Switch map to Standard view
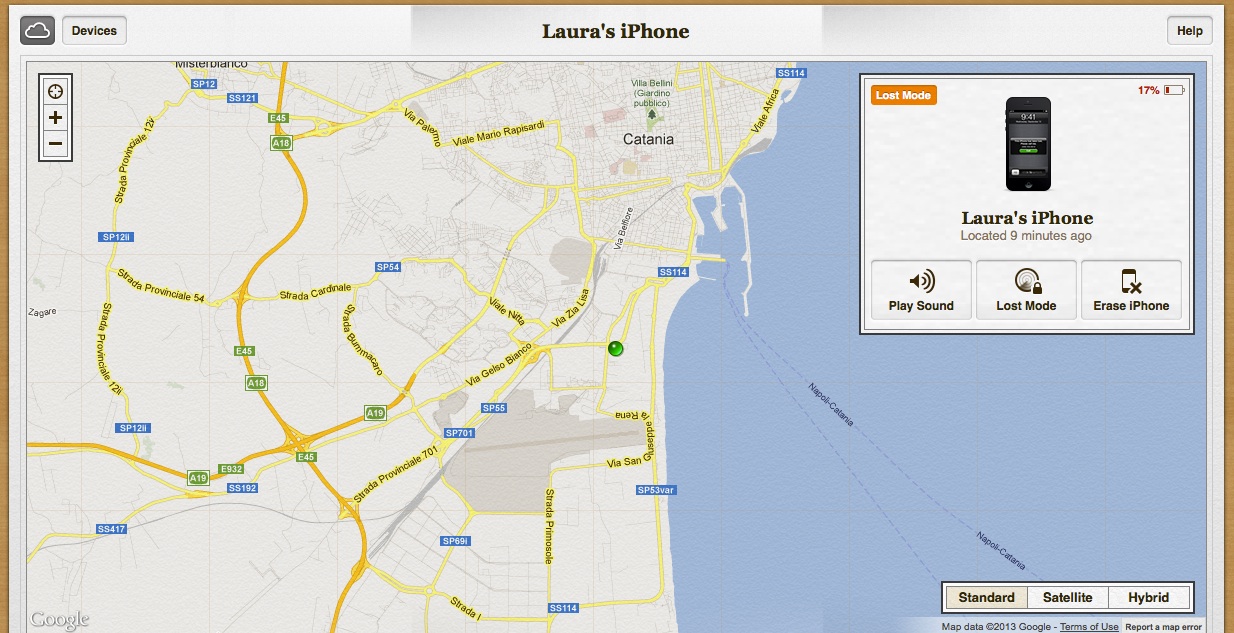Screen dimensions: 1234x633 tap(986, 598)
